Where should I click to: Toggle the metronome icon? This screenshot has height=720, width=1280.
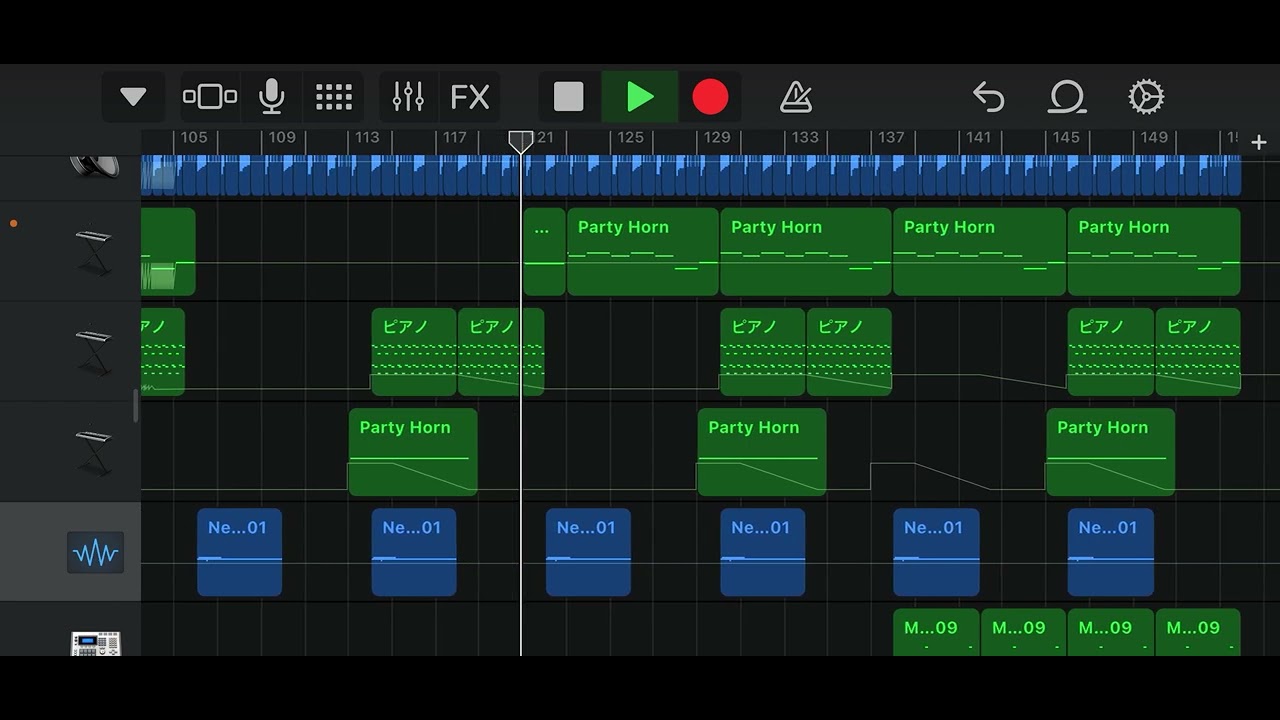pyautogui.click(x=796, y=97)
